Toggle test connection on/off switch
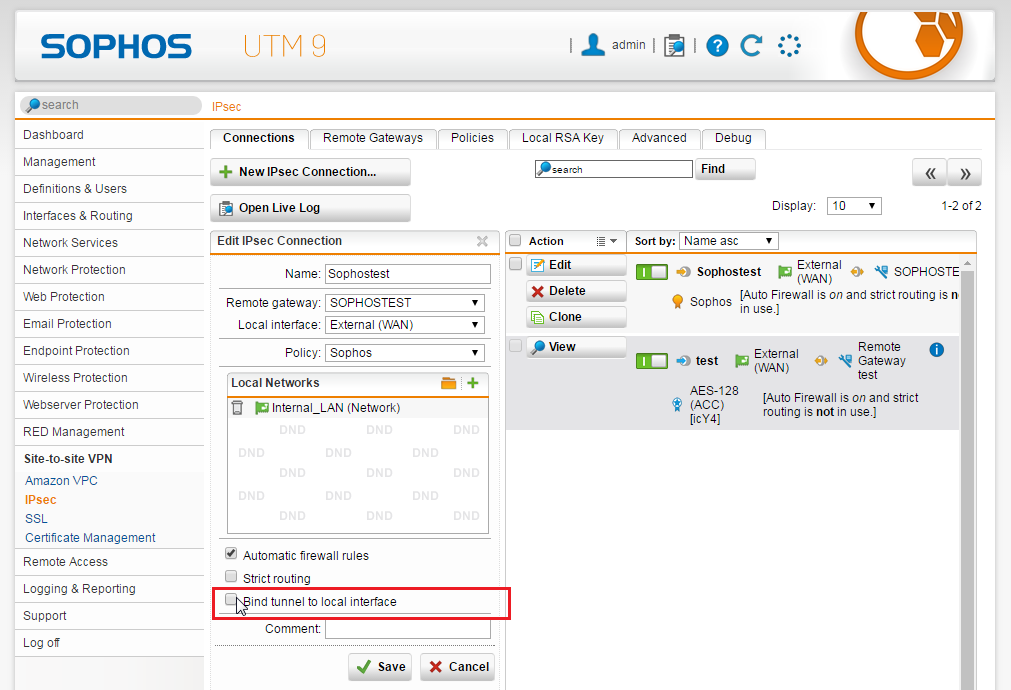The height and width of the screenshot is (690, 1011). [x=652, y=360]
